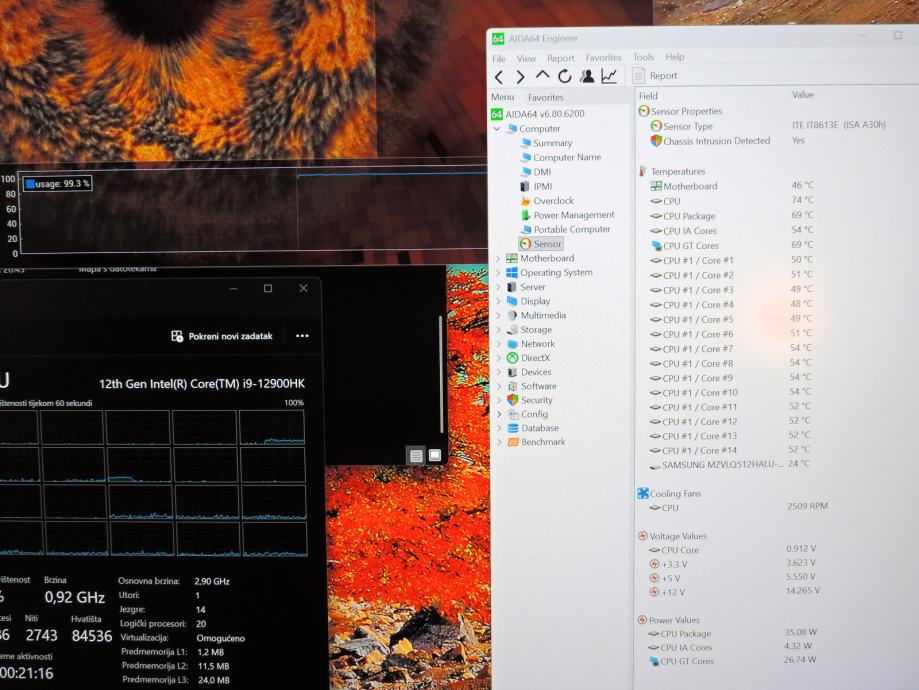Select Power Management in the tree
The image size is (919, 690).
tap(573, 215)
